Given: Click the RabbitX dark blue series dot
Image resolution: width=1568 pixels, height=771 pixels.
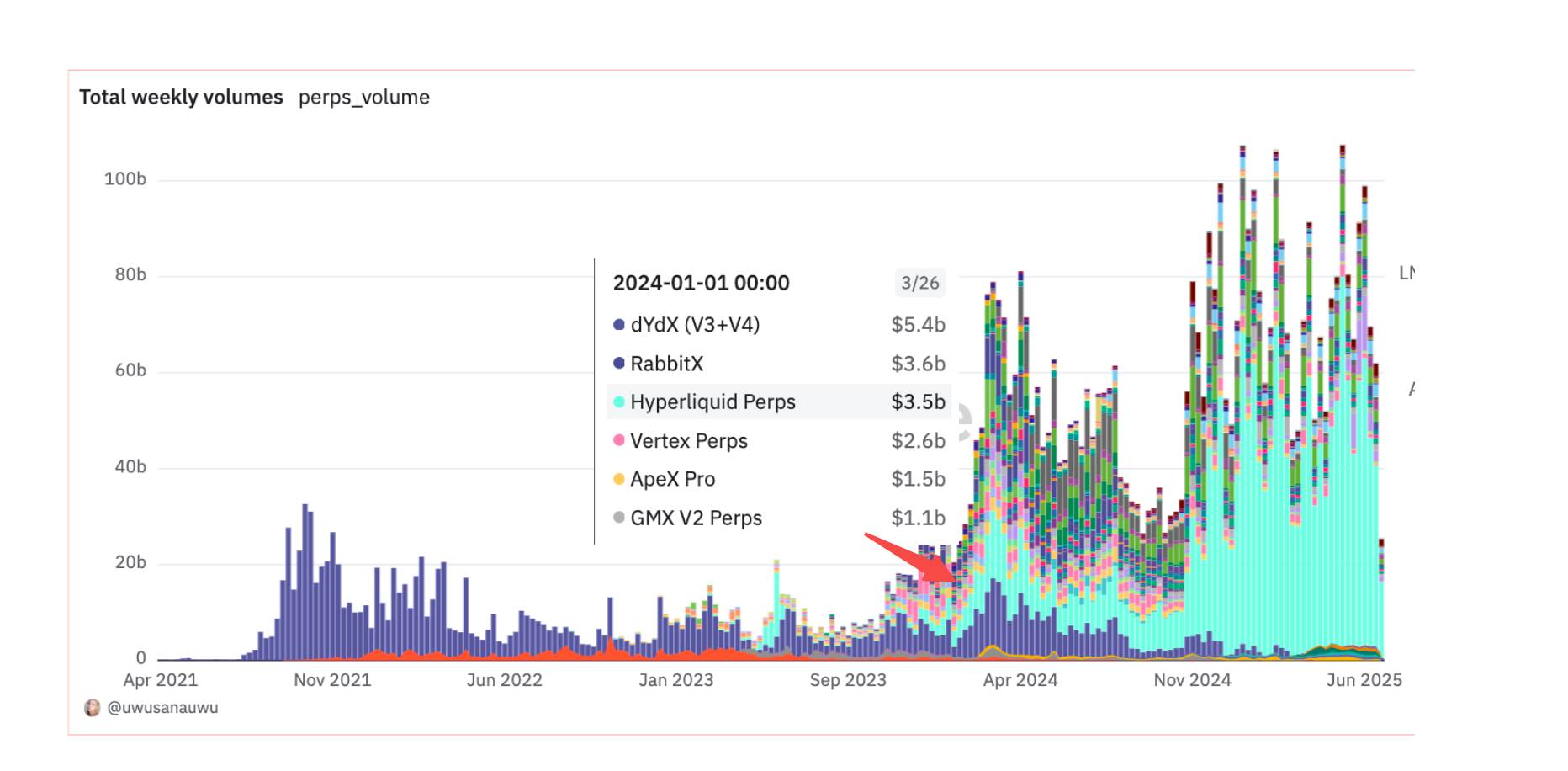Looking at the screenshot, I should pyautogui.click(x=619, y=364).
